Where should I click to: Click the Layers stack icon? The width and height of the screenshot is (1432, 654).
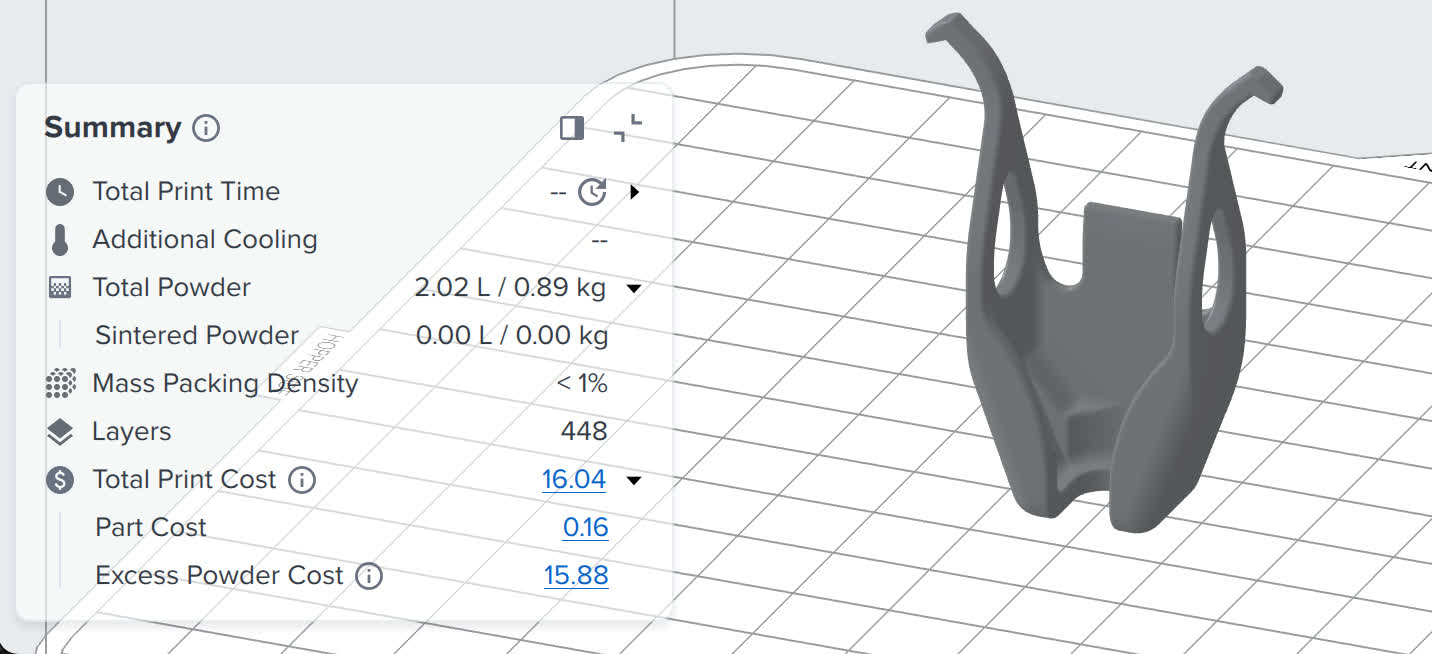click(x=60, y=432)
